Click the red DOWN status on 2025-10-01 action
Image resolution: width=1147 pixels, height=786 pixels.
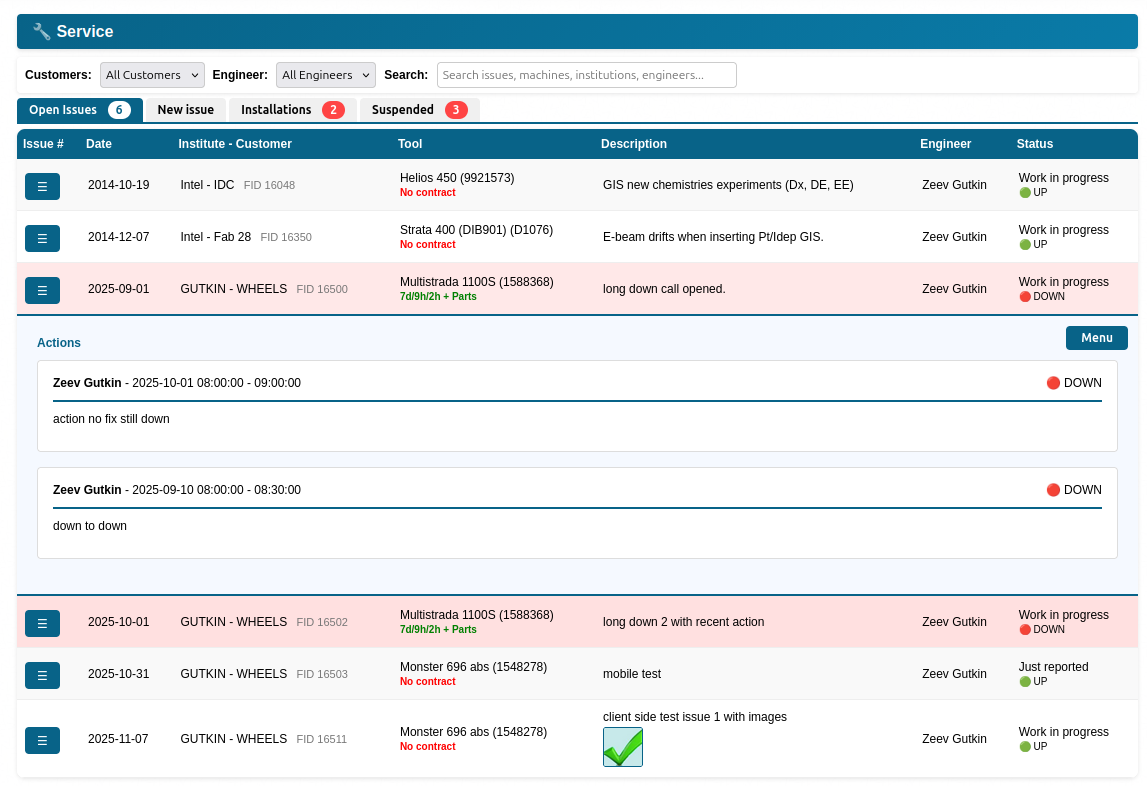point(1073,383)
